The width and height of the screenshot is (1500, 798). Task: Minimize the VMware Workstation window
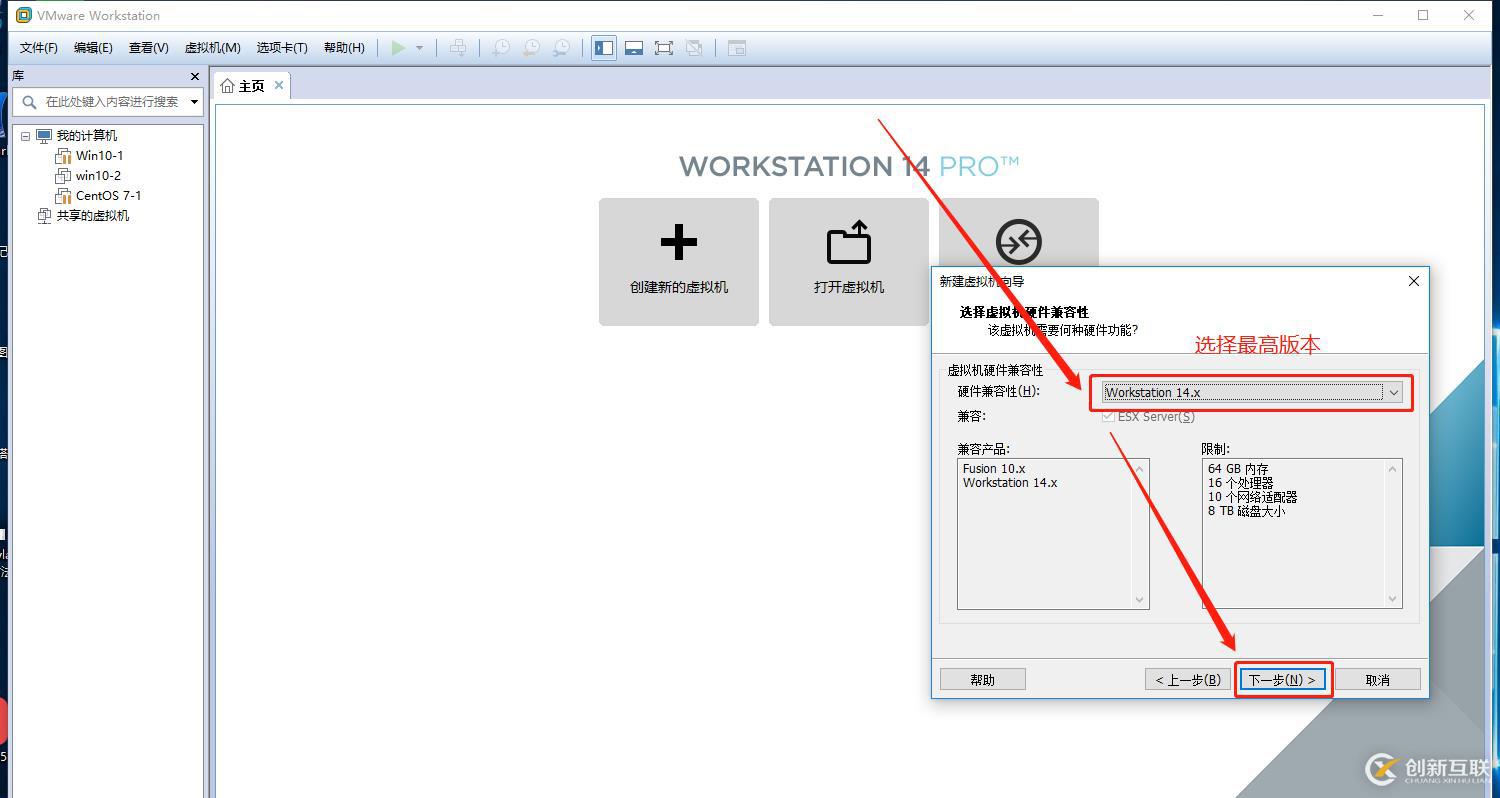[x=1378, y=15]
